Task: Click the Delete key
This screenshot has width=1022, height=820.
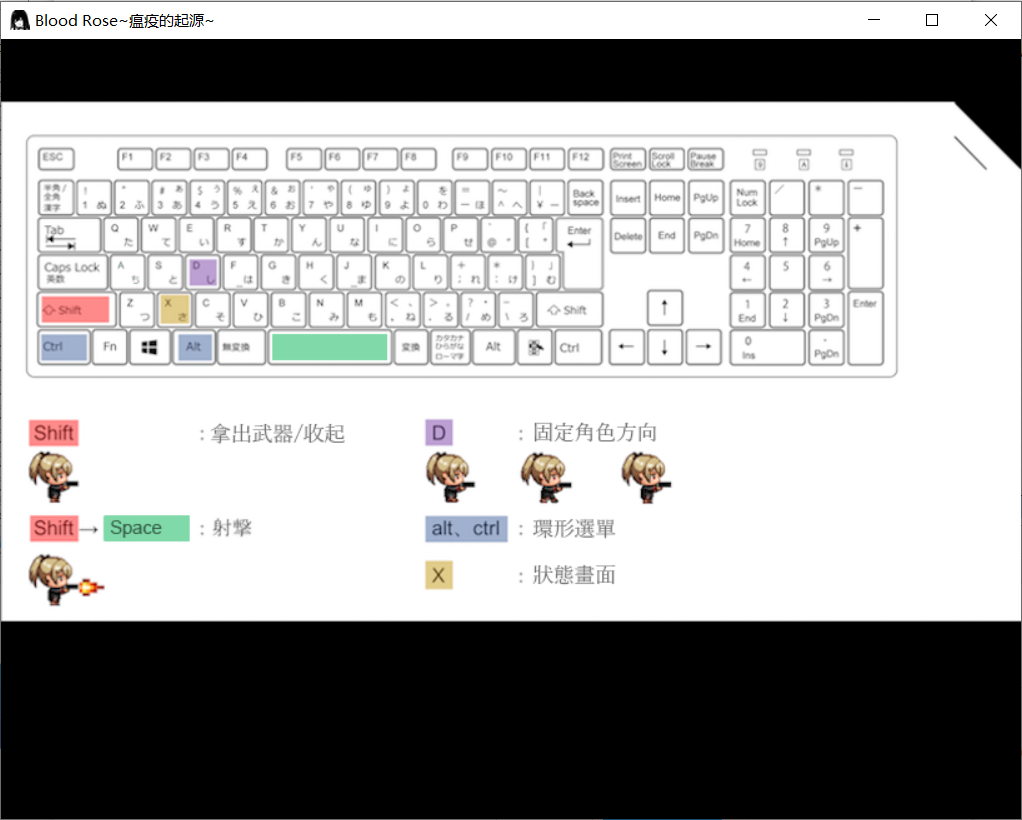Action: 628,236
